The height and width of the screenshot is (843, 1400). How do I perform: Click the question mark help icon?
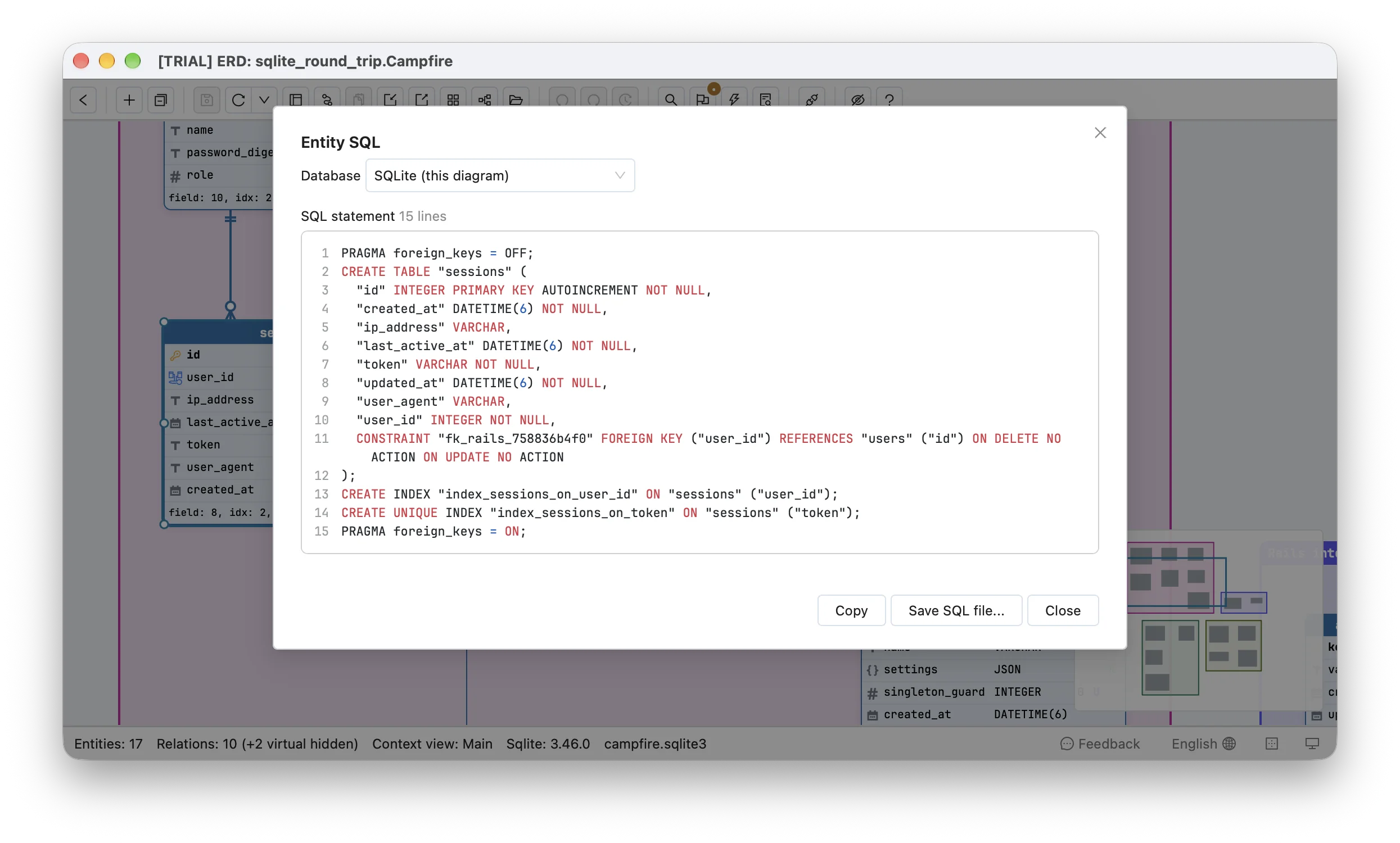pos(889,100)
